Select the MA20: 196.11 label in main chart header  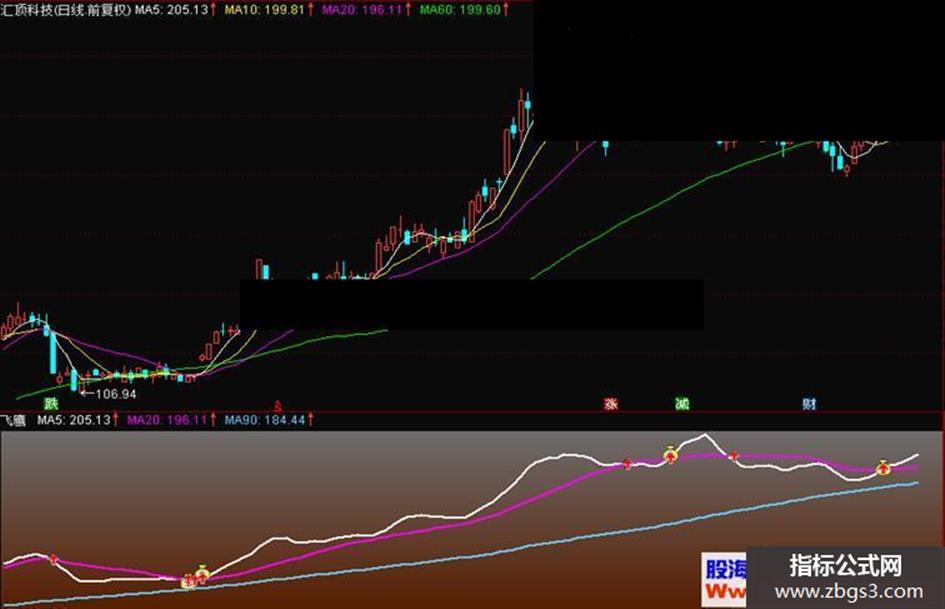click(362, 10)
